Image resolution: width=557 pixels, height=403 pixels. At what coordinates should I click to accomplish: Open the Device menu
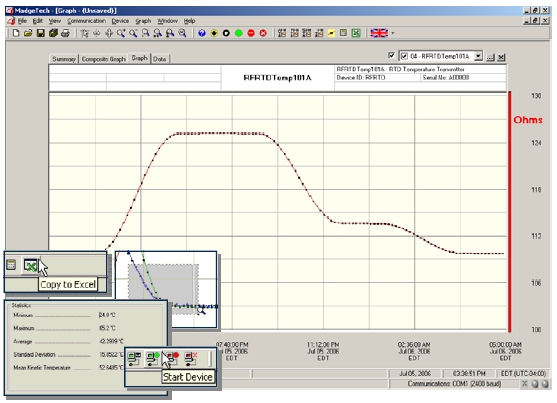point(120,21)
